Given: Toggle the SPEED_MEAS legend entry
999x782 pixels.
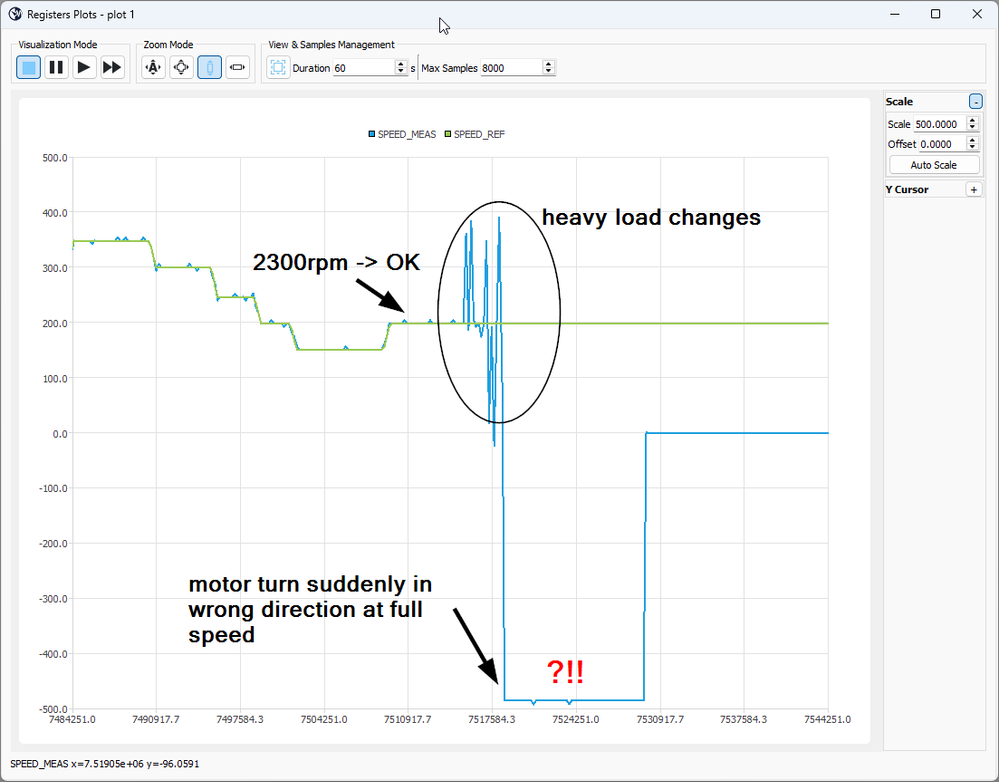Looking at the screenshot, I should [x=402, y=134].
